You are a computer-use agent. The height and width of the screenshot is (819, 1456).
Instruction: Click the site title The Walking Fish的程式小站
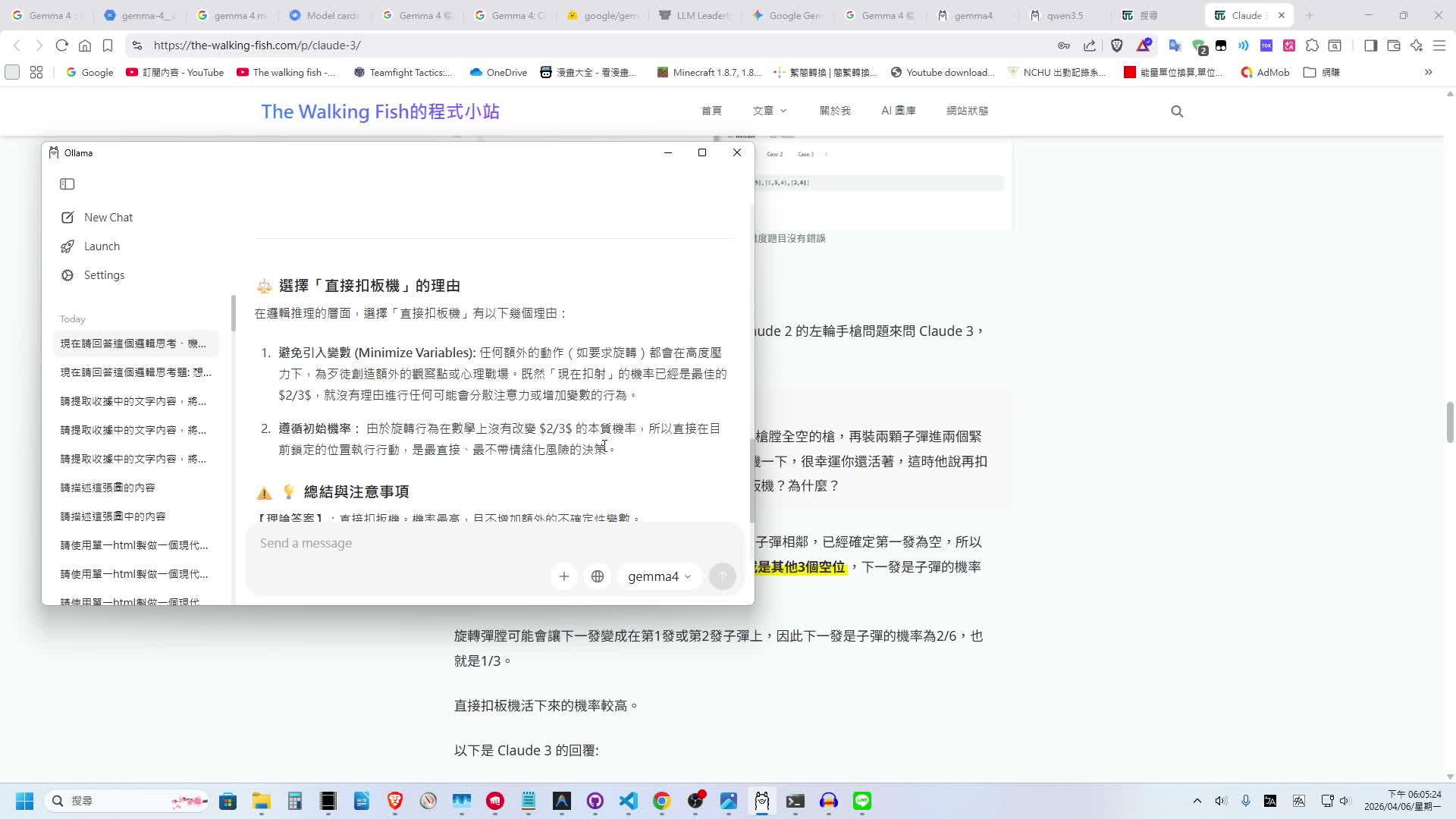pos(380,111)
